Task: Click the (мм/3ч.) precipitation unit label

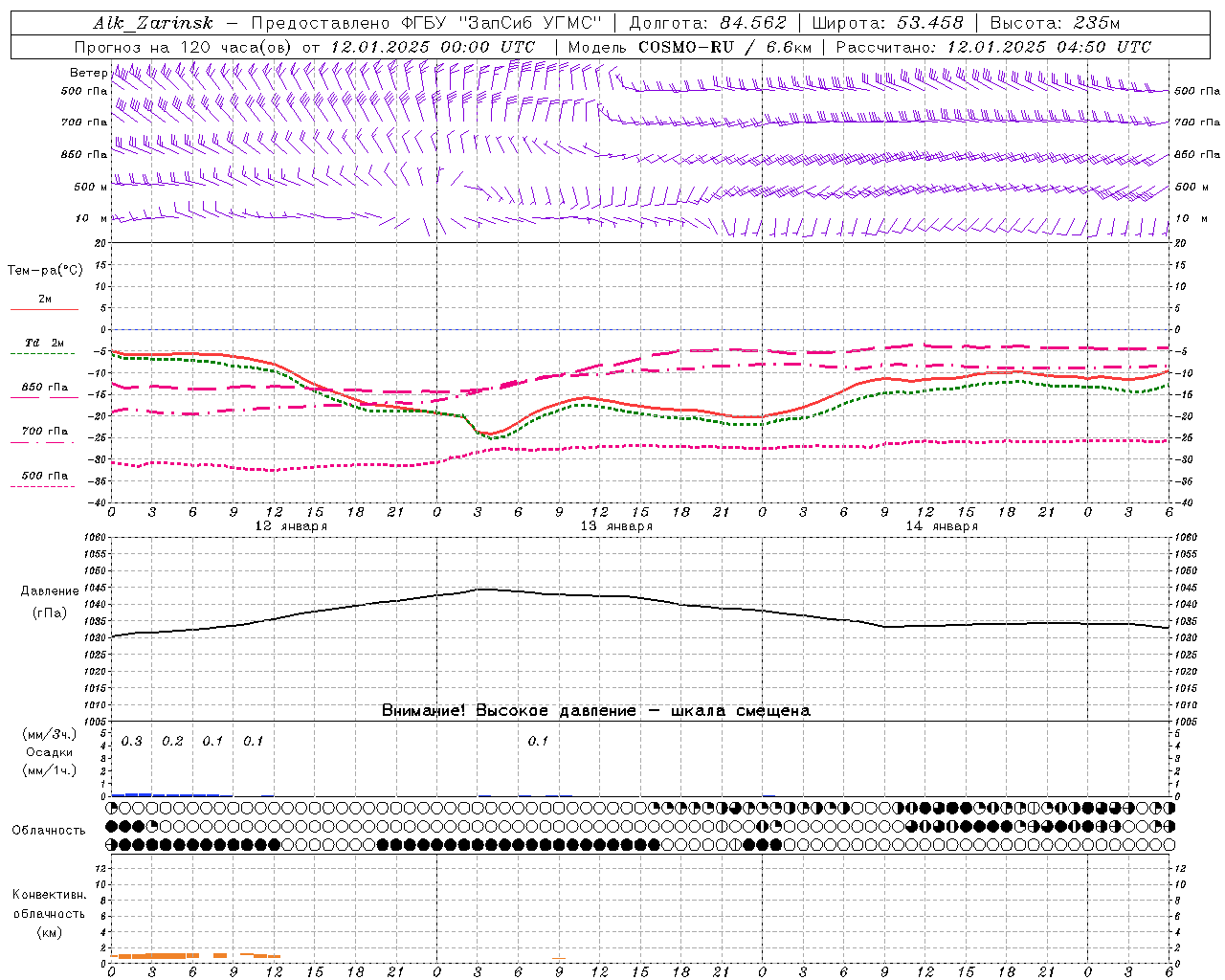Action: pos(49,734)
